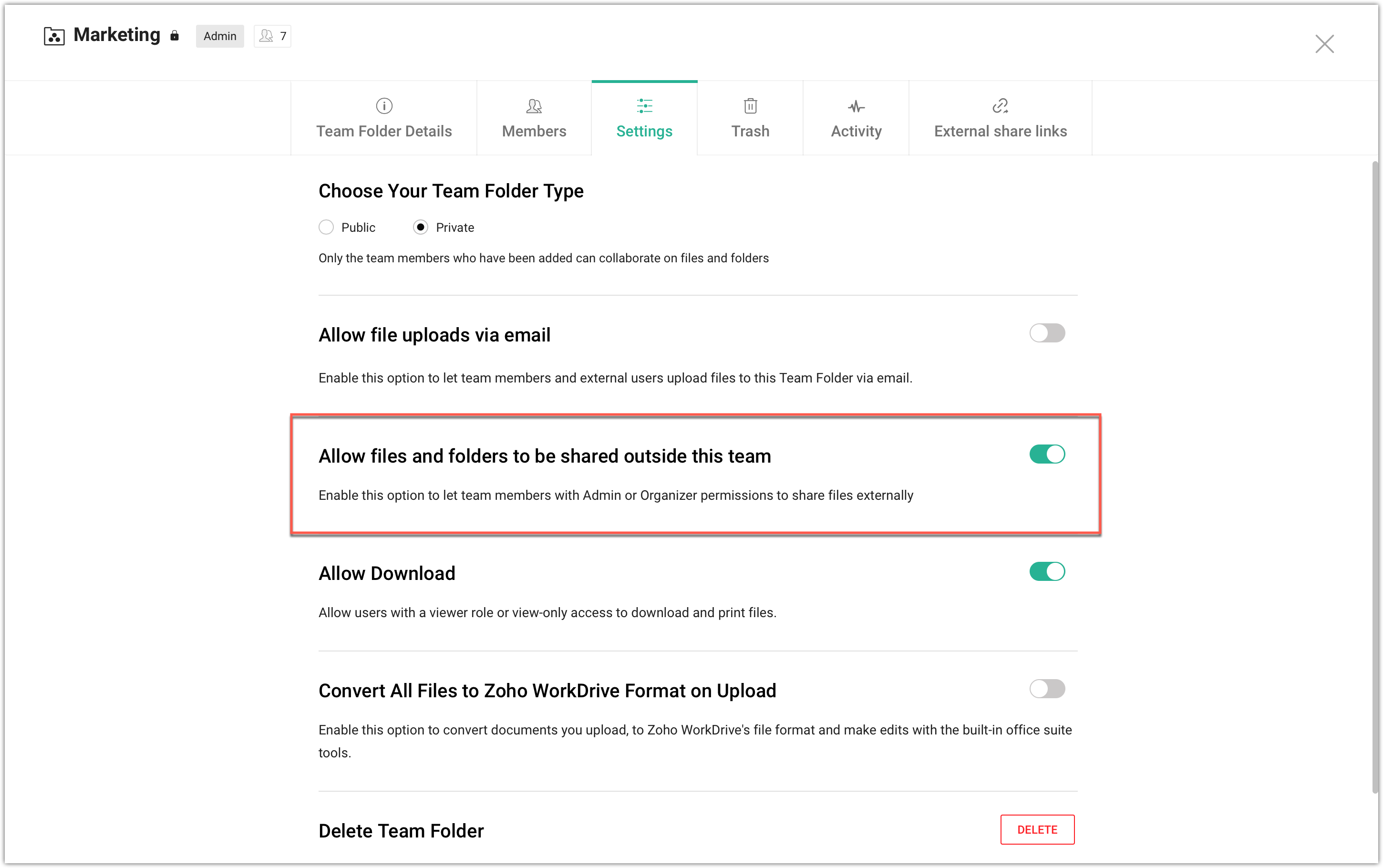Image resolution: width=1383 pixels, height=868 pixels.
Task: Enable Convert All Files to WorkDrive Format toggle
Action: pyautogui.click(x=1047, y=688)
